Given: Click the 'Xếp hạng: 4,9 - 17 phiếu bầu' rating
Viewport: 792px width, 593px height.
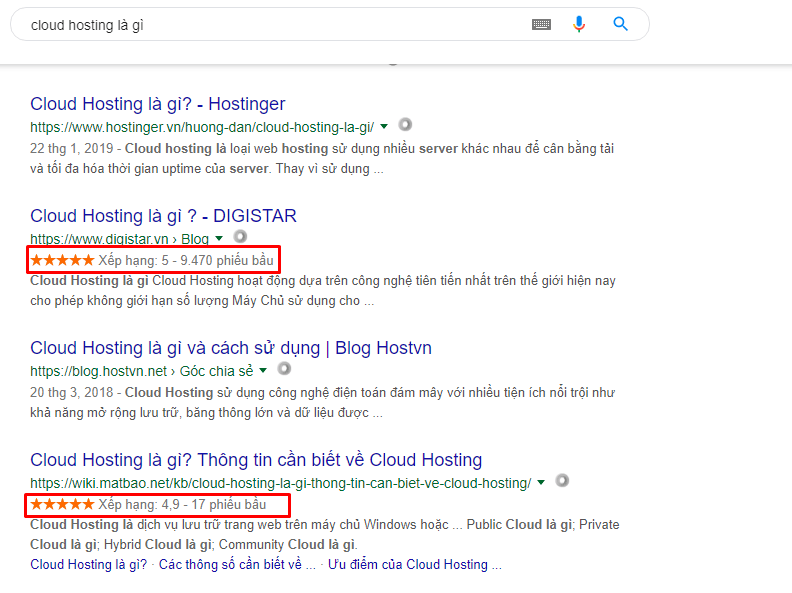Looking at the screenshot, I should coord(148,504).
